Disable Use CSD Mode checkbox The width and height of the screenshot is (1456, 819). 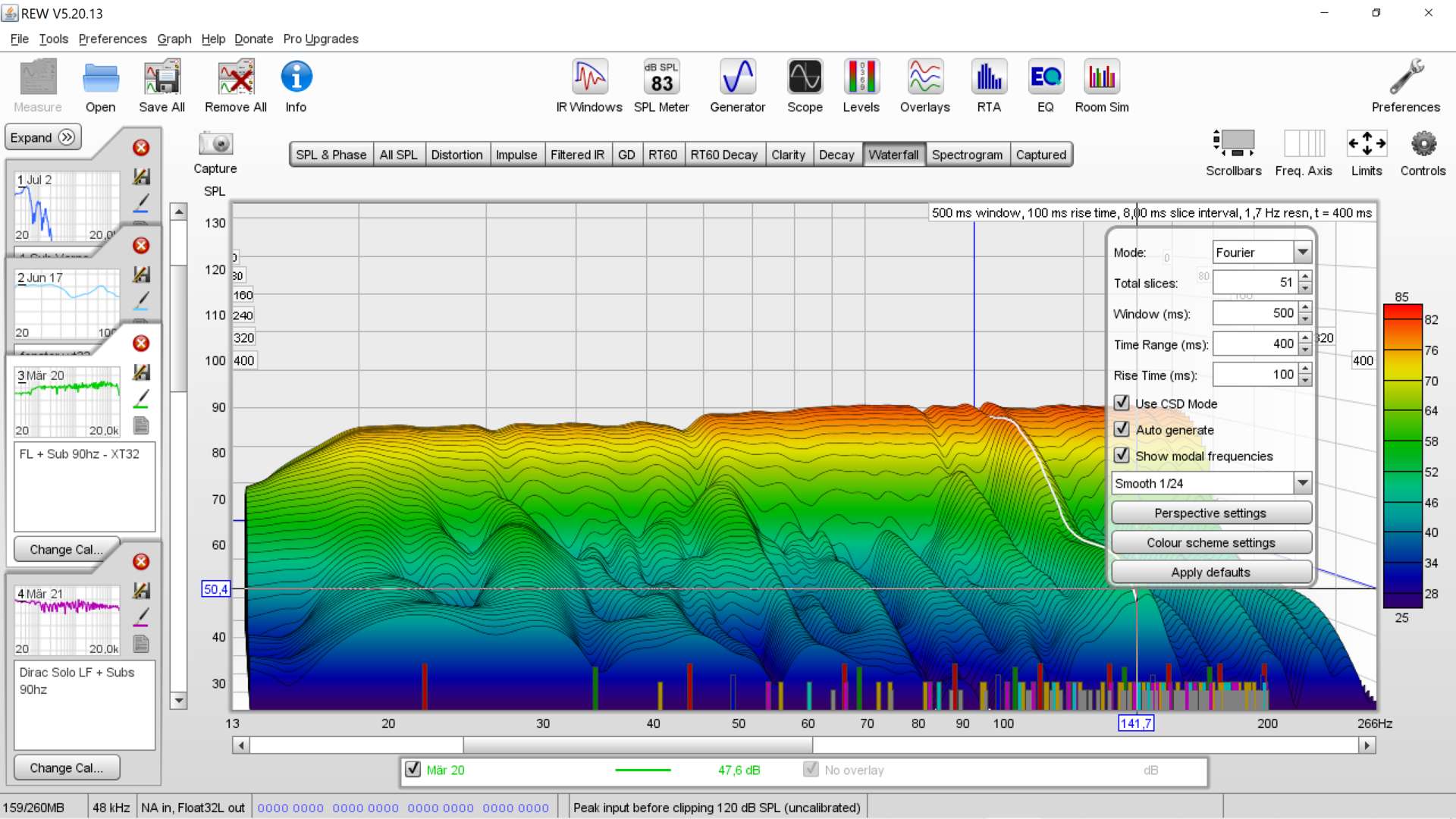(x=1122, y=403)
